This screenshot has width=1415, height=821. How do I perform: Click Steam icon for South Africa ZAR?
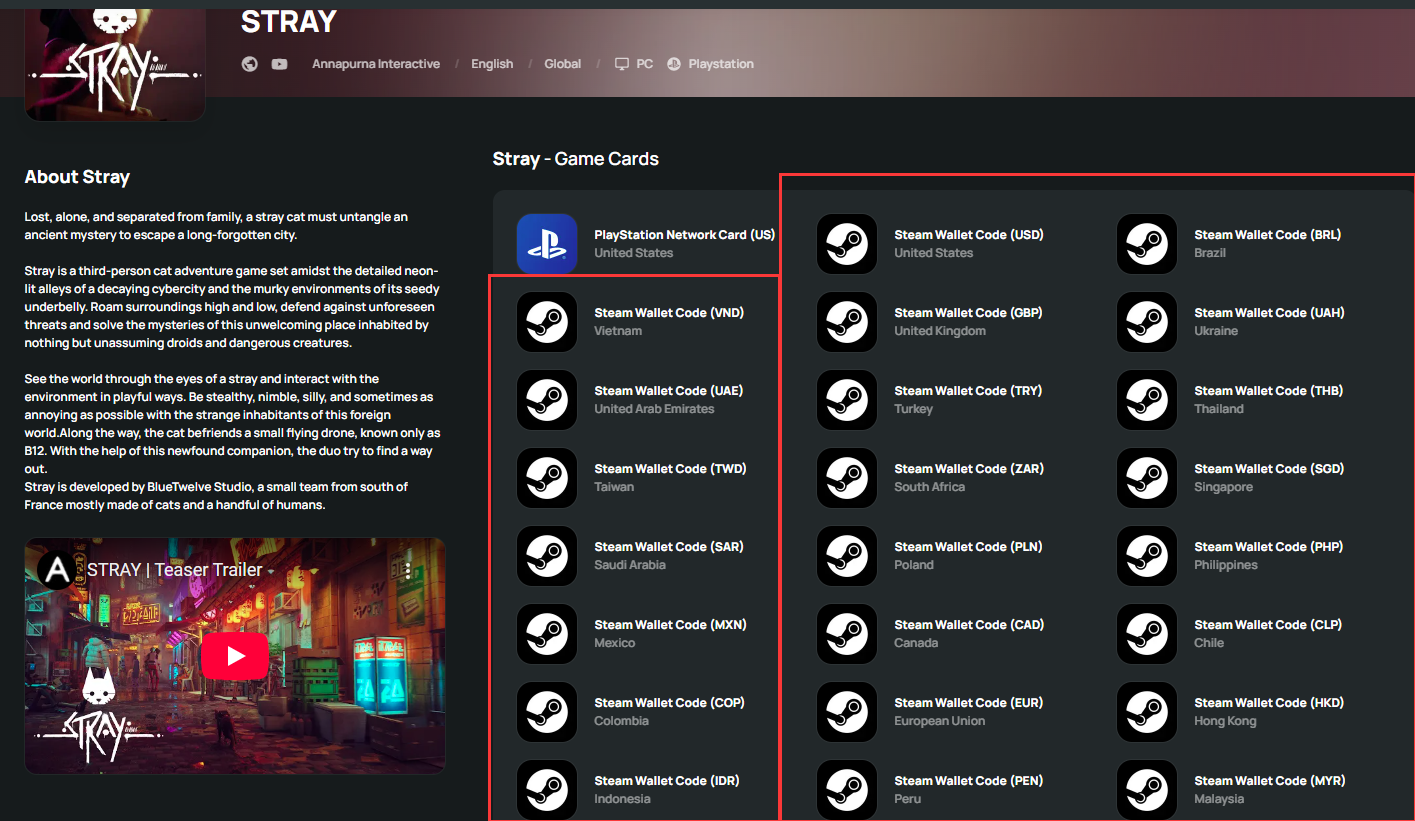pos(847,478)
